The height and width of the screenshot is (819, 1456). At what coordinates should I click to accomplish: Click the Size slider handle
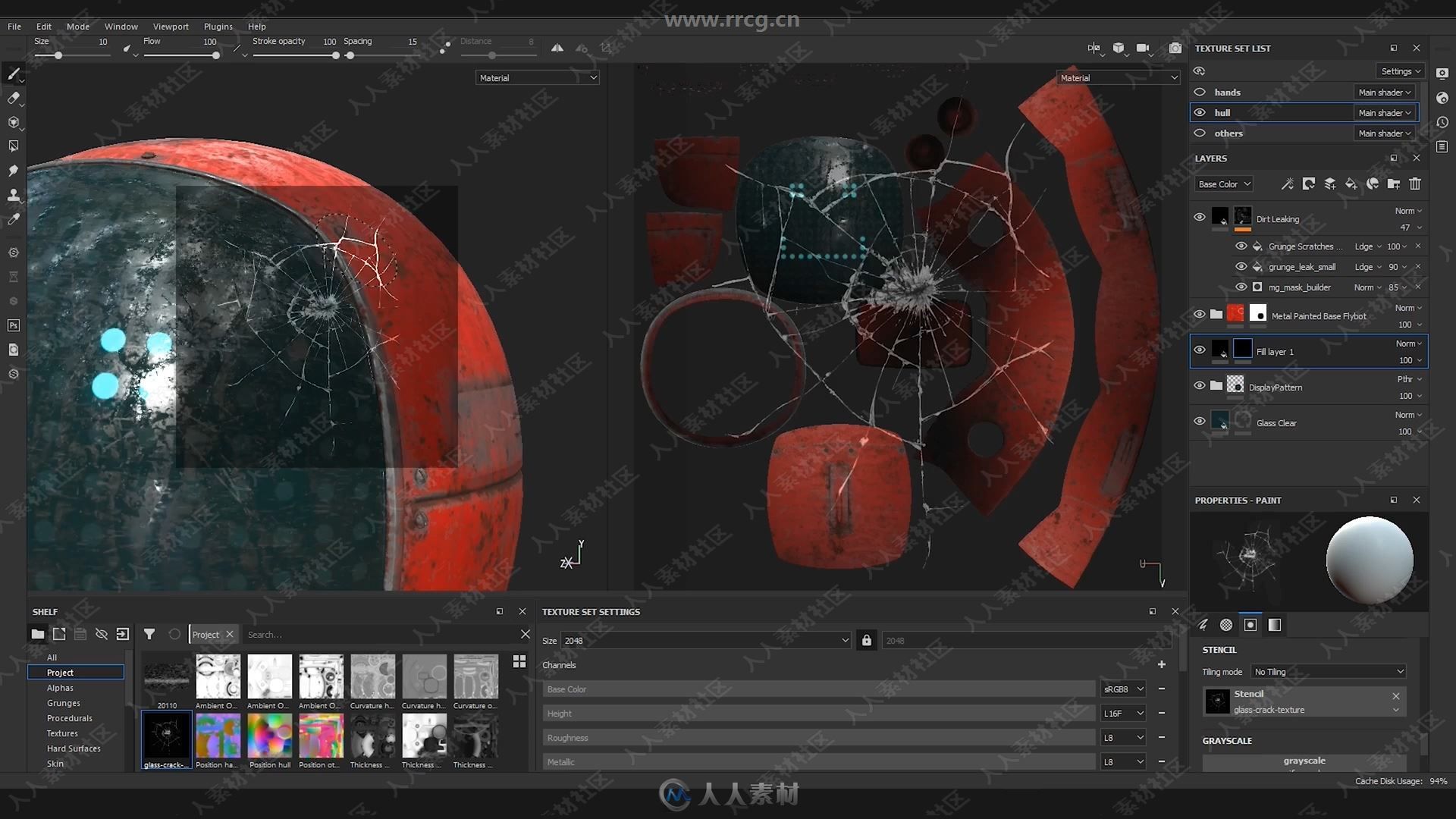[x=58, y=55]
